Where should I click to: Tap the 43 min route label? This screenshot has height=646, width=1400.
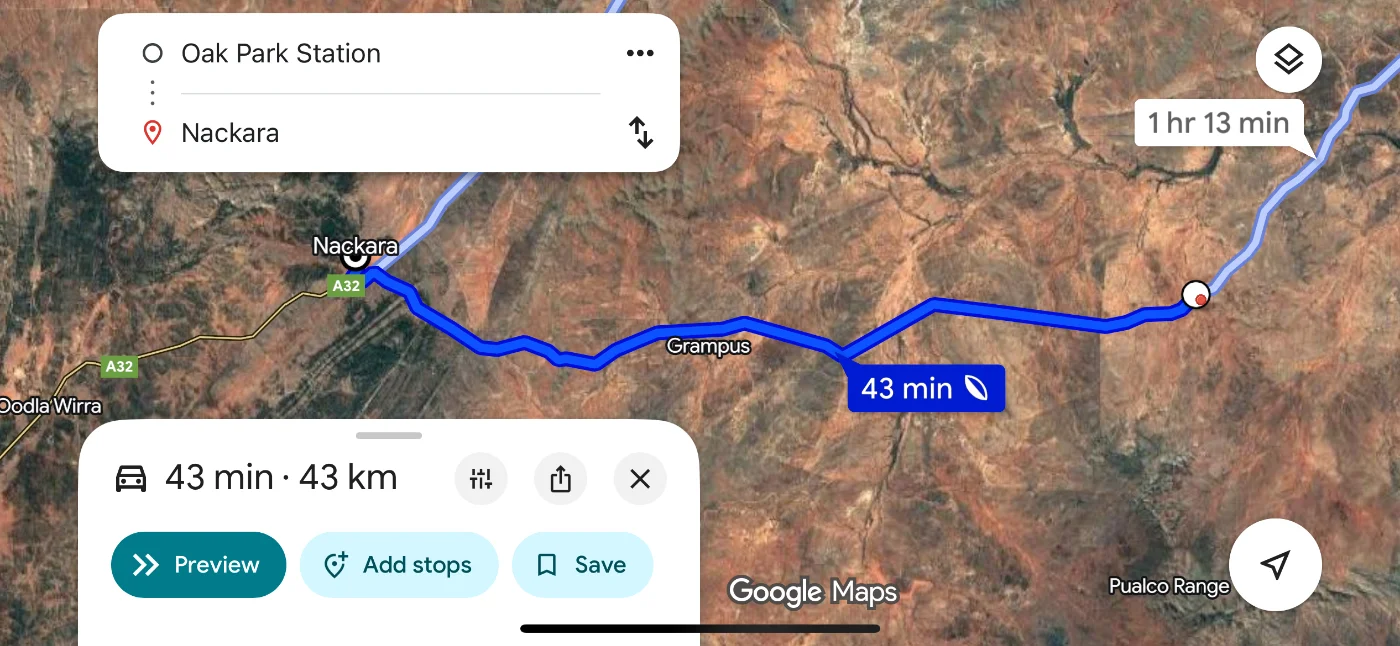tap(926, 388)
